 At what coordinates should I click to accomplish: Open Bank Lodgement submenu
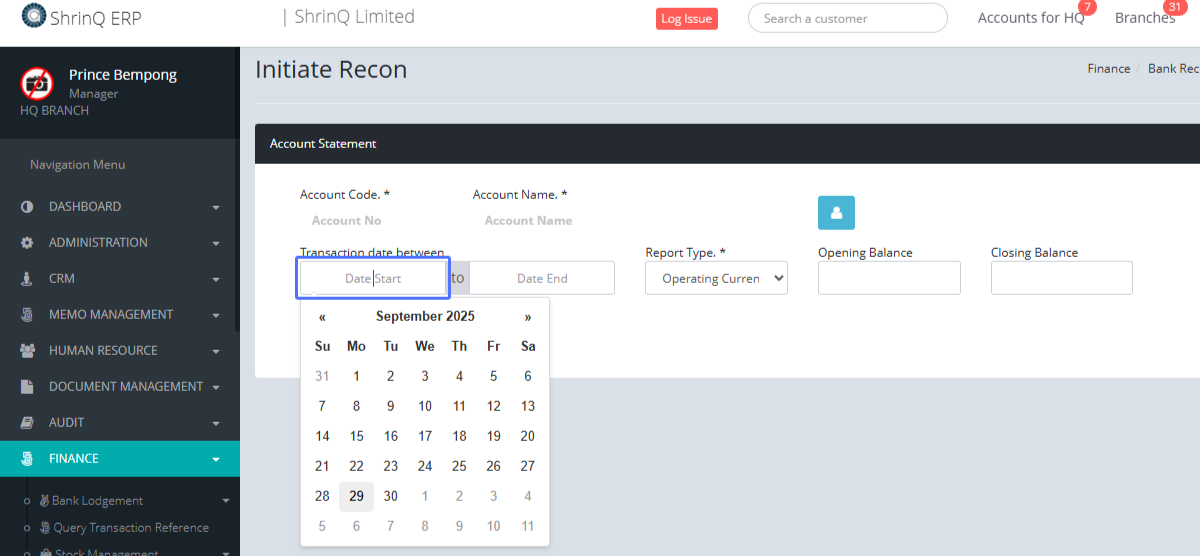(x=97, y=501)
